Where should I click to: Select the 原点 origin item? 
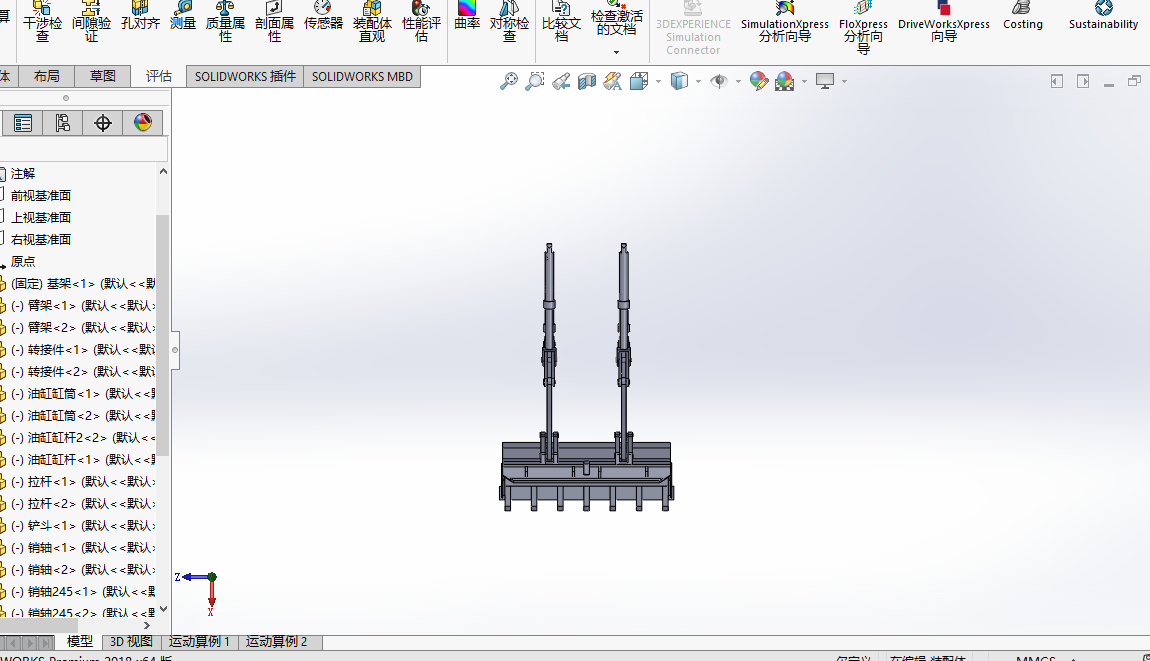tap(23, 262)
